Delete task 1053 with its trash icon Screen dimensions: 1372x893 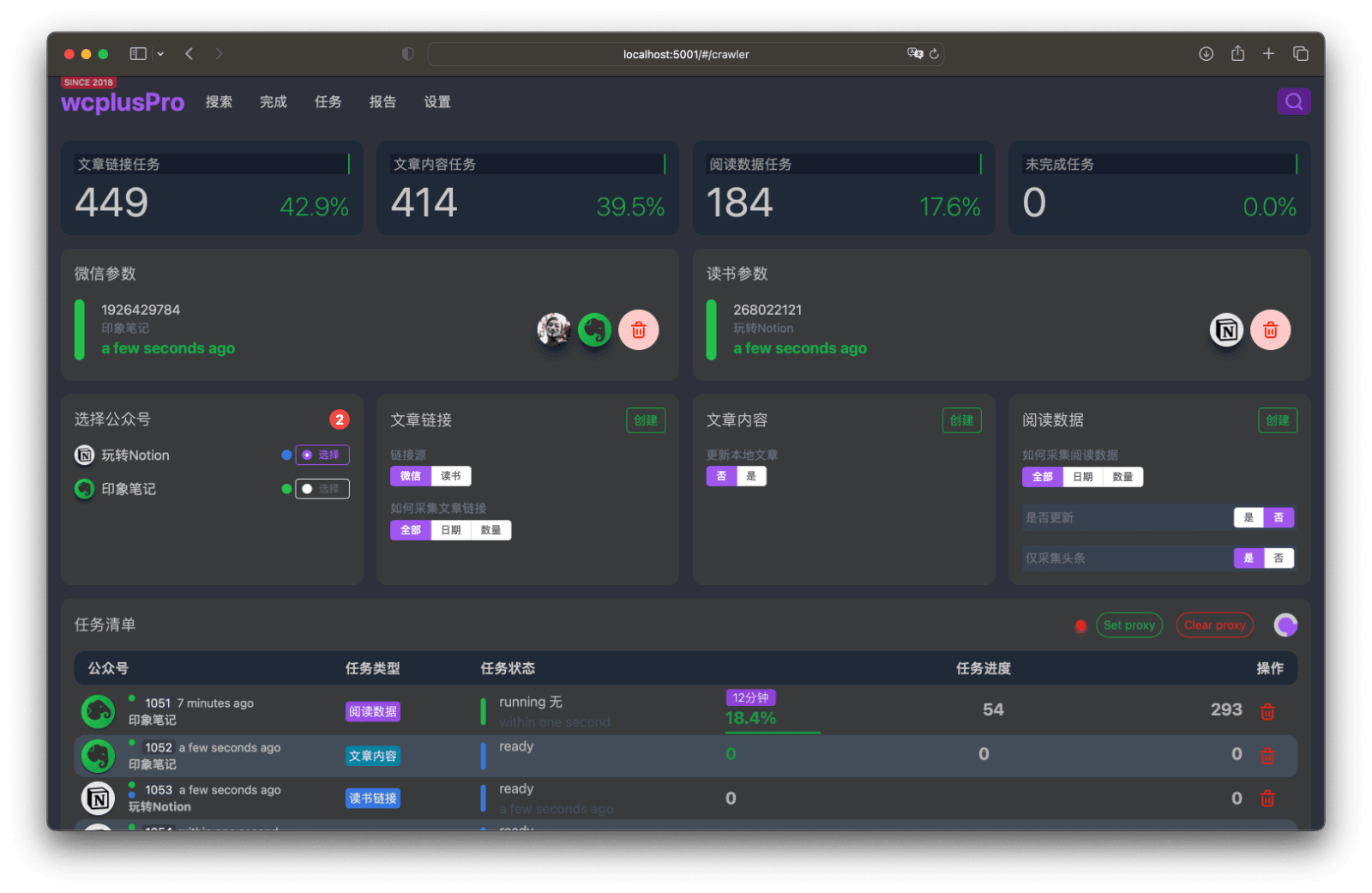[x=1267, y=798]
